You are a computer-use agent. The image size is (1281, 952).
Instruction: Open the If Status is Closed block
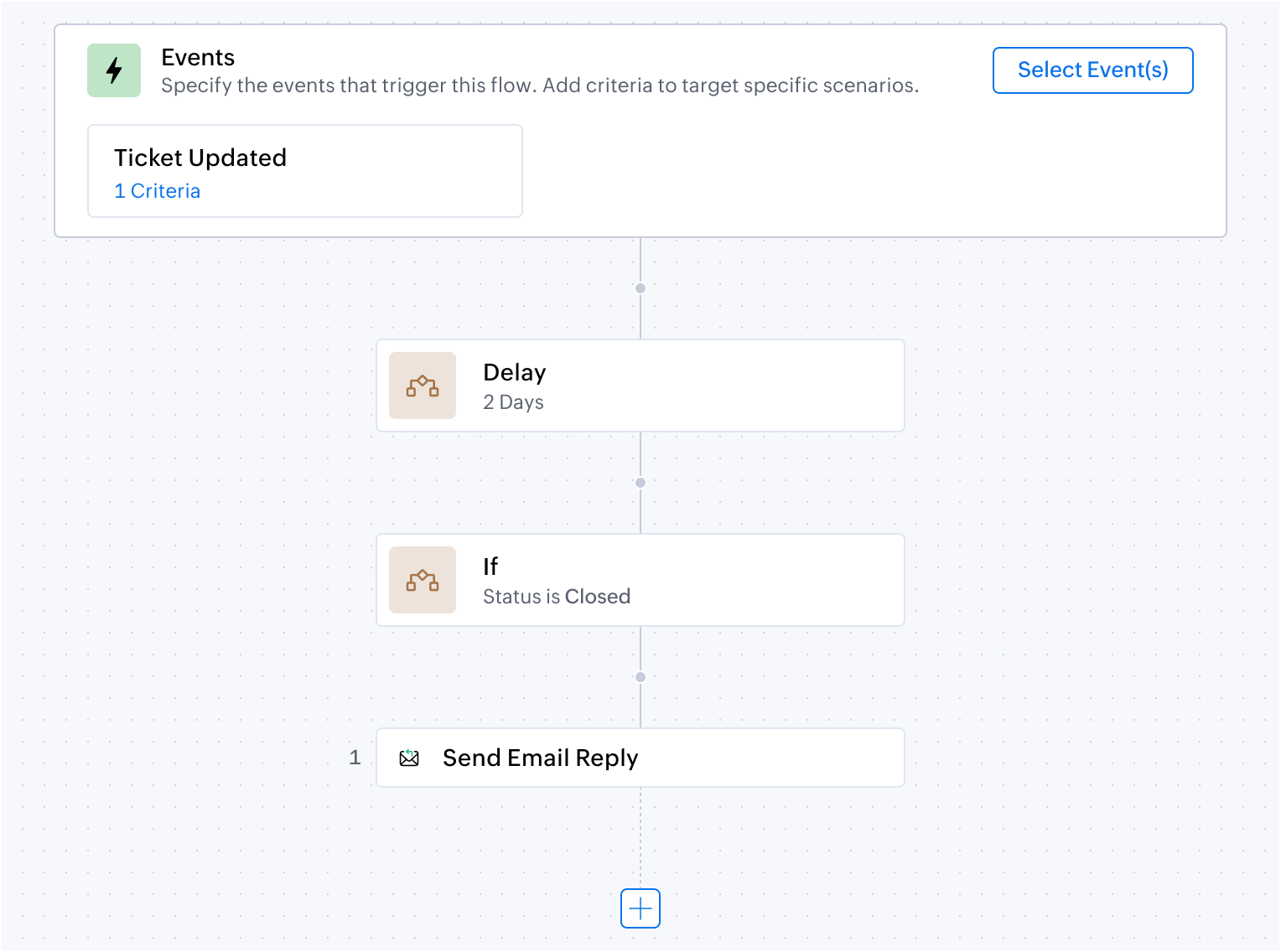click(x=640, y=580)
